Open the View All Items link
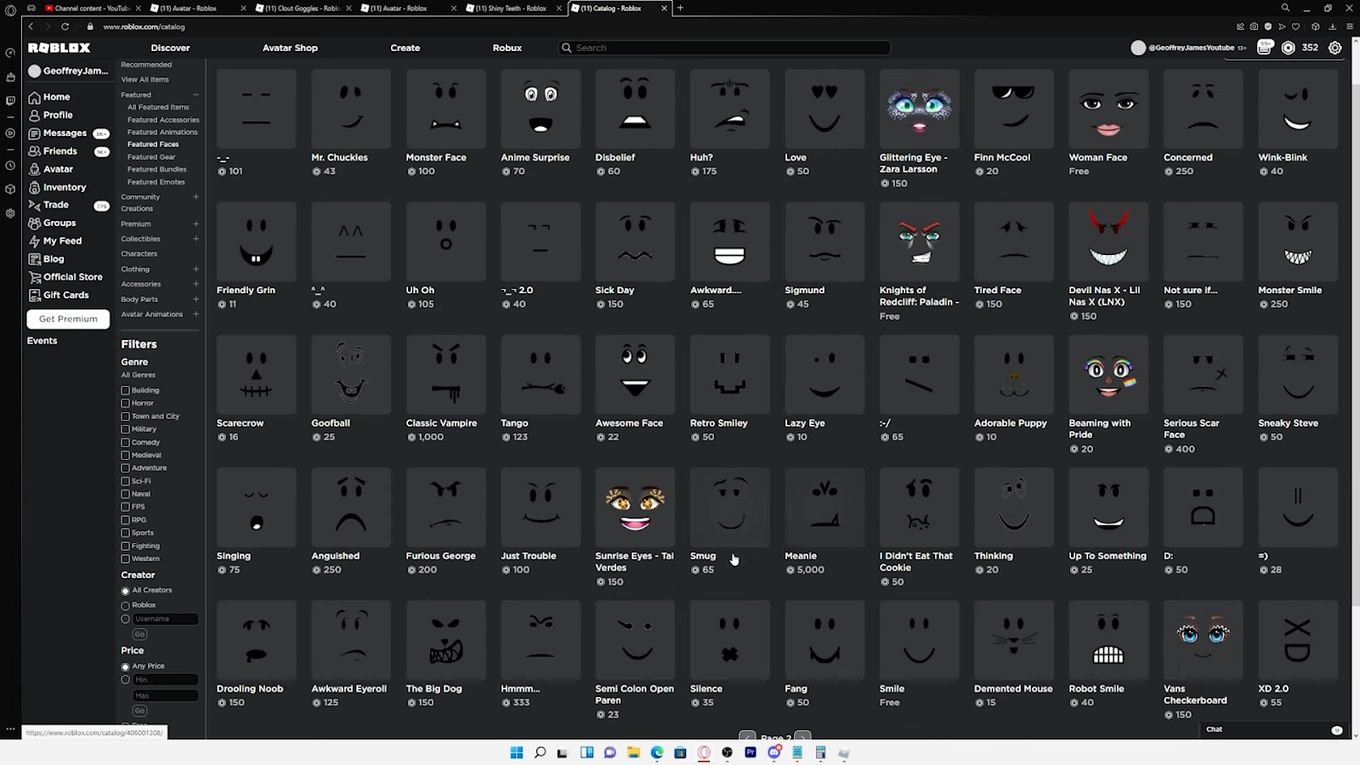The height and width of the screenshot is (765, 1360). 145,79
